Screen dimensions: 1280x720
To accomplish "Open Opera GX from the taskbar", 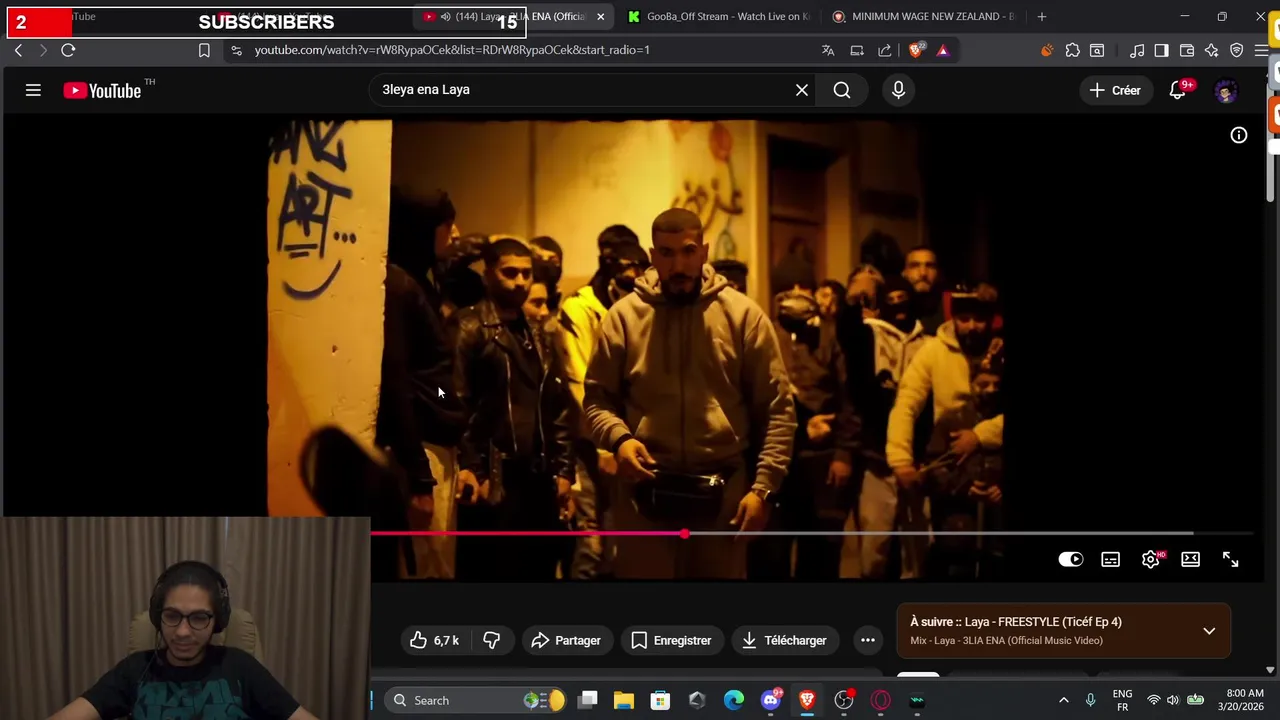I will (x=881, y=700).
